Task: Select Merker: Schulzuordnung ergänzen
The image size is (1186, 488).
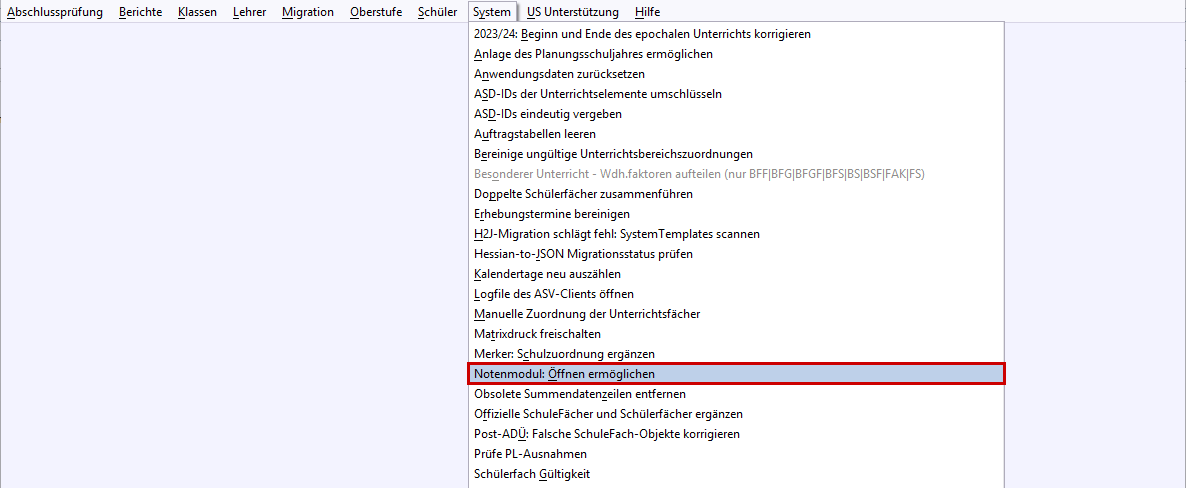Action: click(x=737, y=353)
